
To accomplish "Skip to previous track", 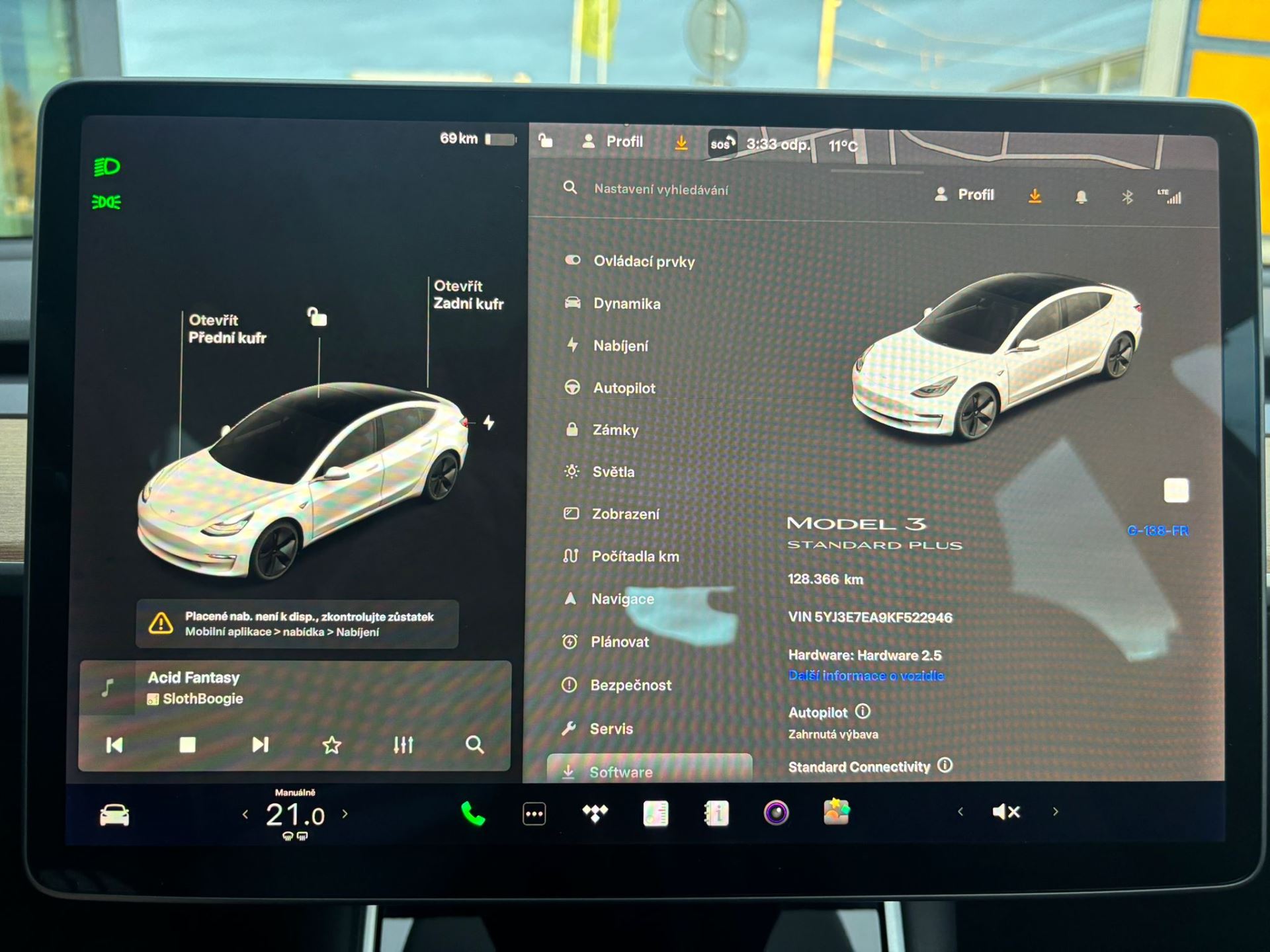I will pyautogui.click(x=114, y=745).
